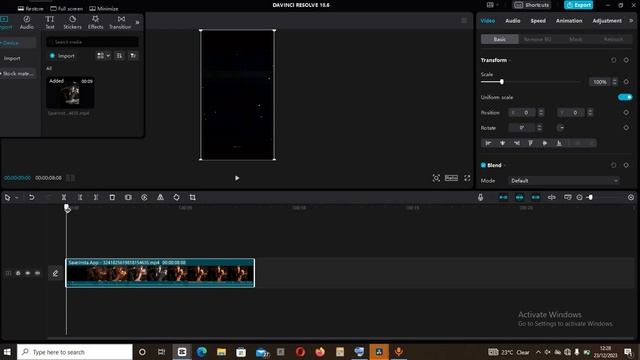Adjust the timeline zoom slider

(590, 198)
